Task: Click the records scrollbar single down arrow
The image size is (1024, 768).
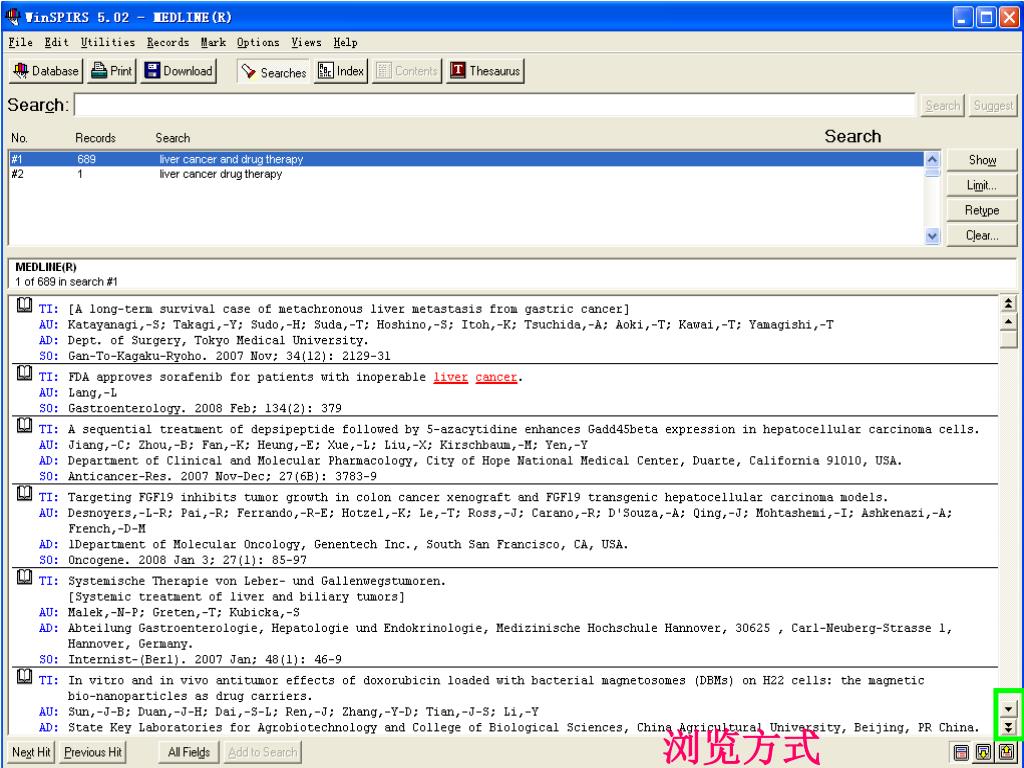Action: [x=1008, y=709]
